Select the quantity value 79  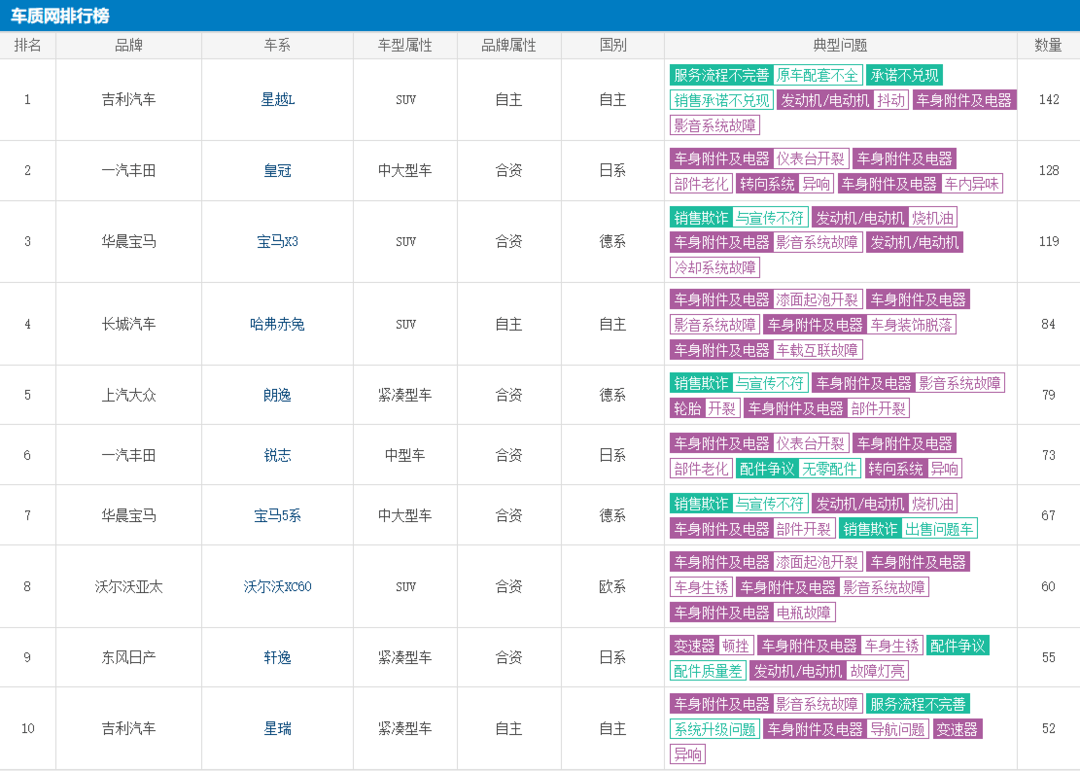pos(1048,395)
